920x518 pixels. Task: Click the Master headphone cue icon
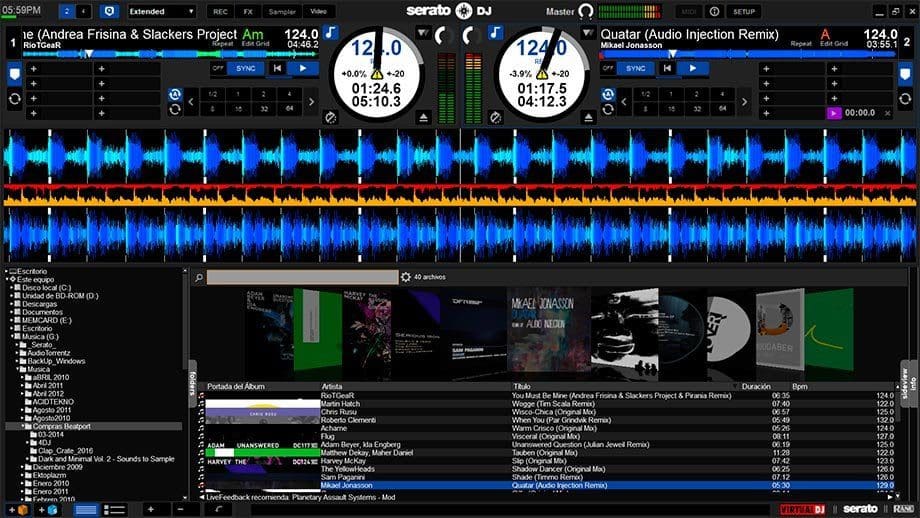point(586,11)
